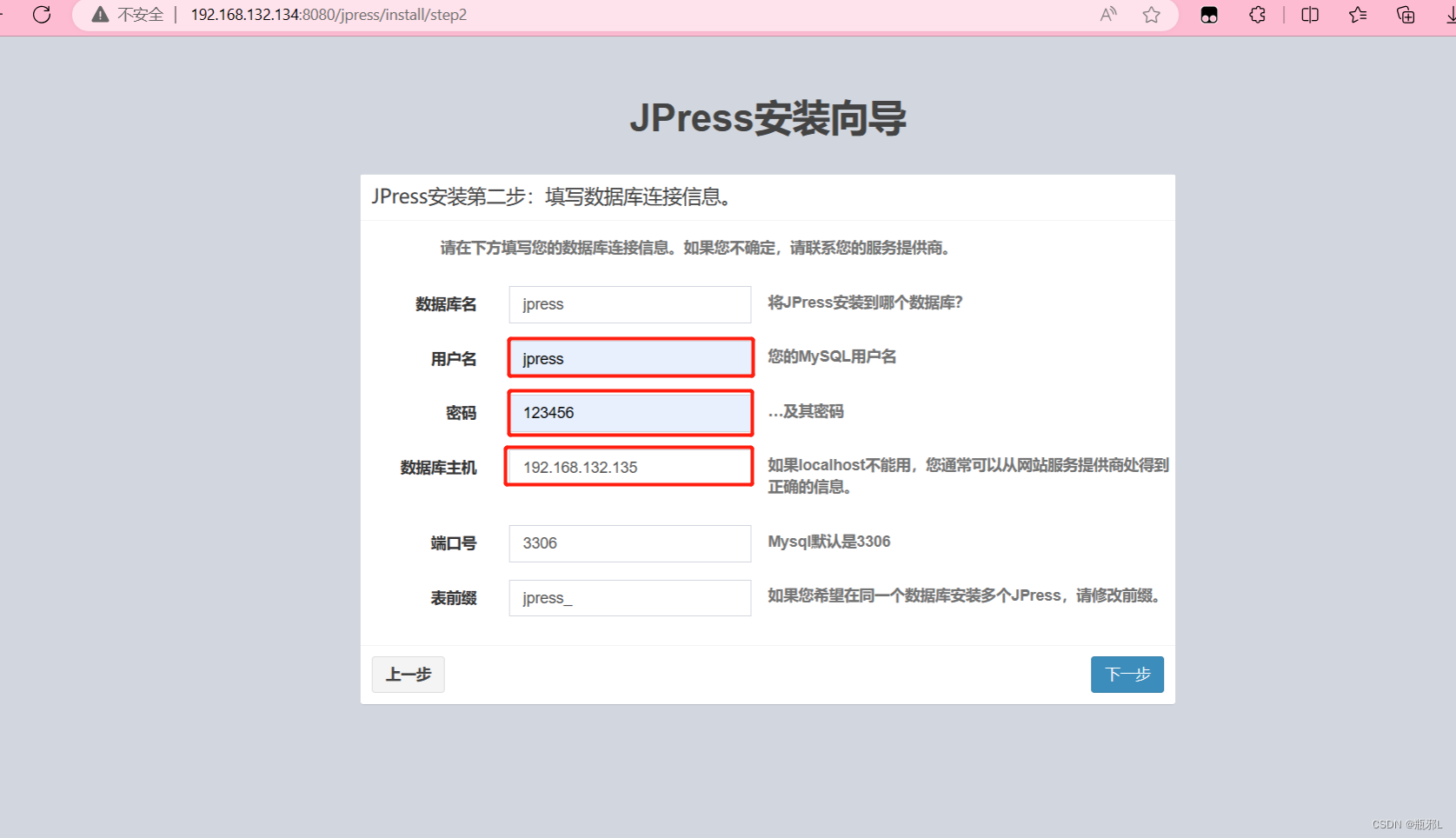
Task: Open Browser Essentials via the puzzle icon
Action: [1257, 15]
